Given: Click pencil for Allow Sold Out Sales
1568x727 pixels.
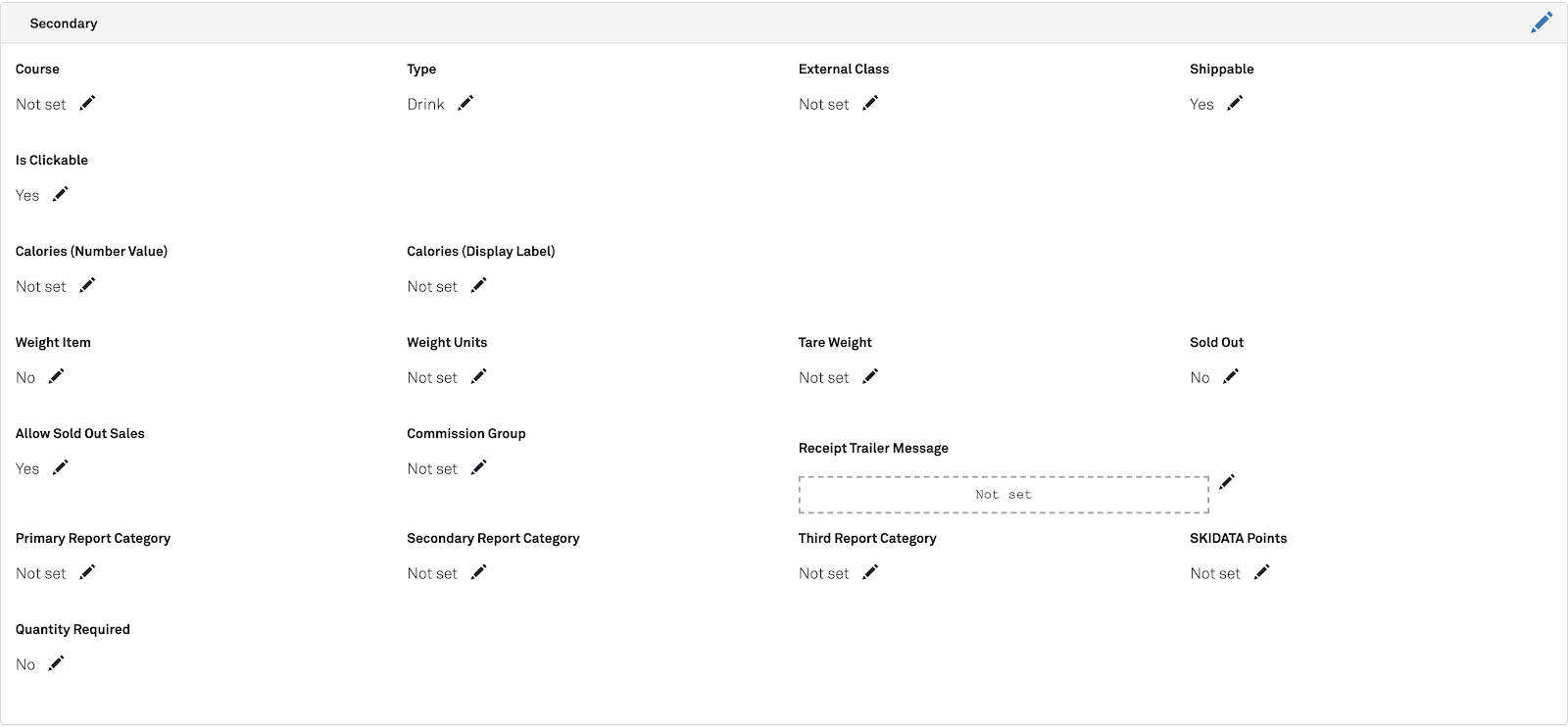Looking at the screenshot, I should point(61,467).
